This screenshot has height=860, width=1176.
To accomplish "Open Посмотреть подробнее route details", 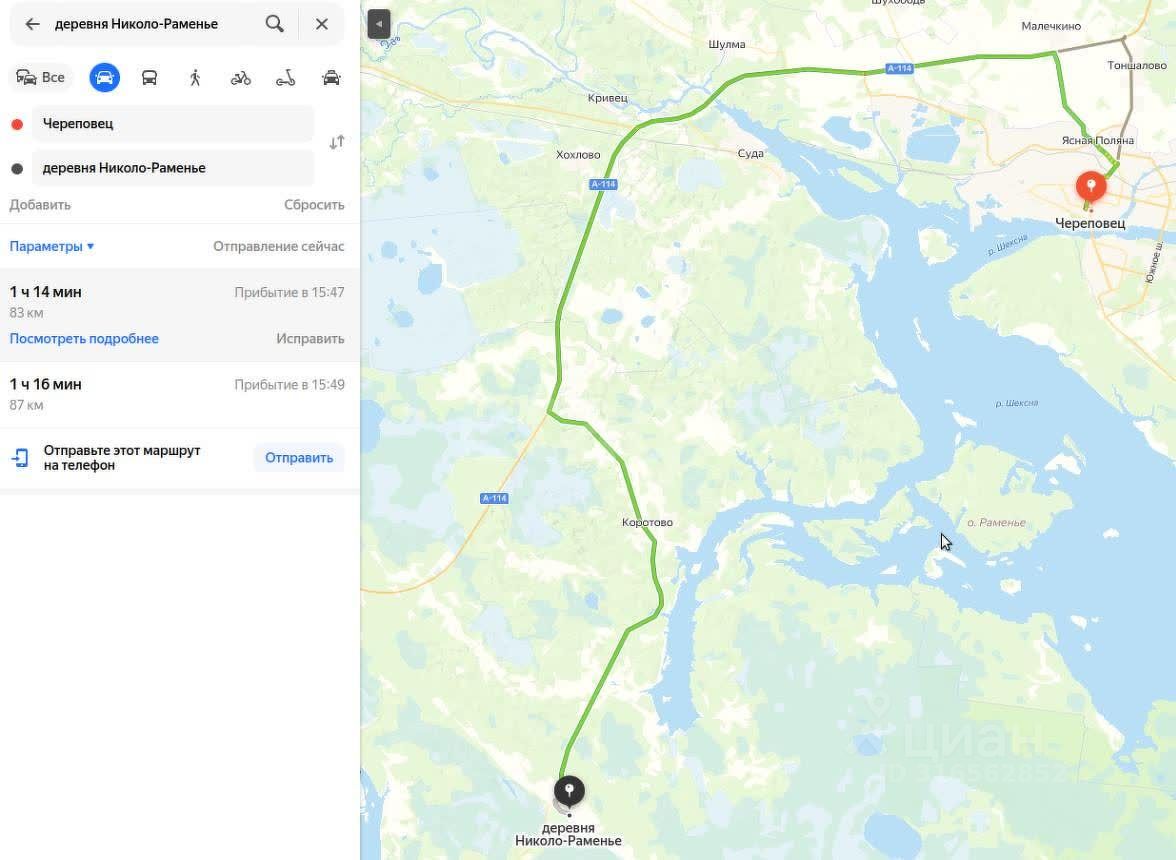I will (84, 338).
